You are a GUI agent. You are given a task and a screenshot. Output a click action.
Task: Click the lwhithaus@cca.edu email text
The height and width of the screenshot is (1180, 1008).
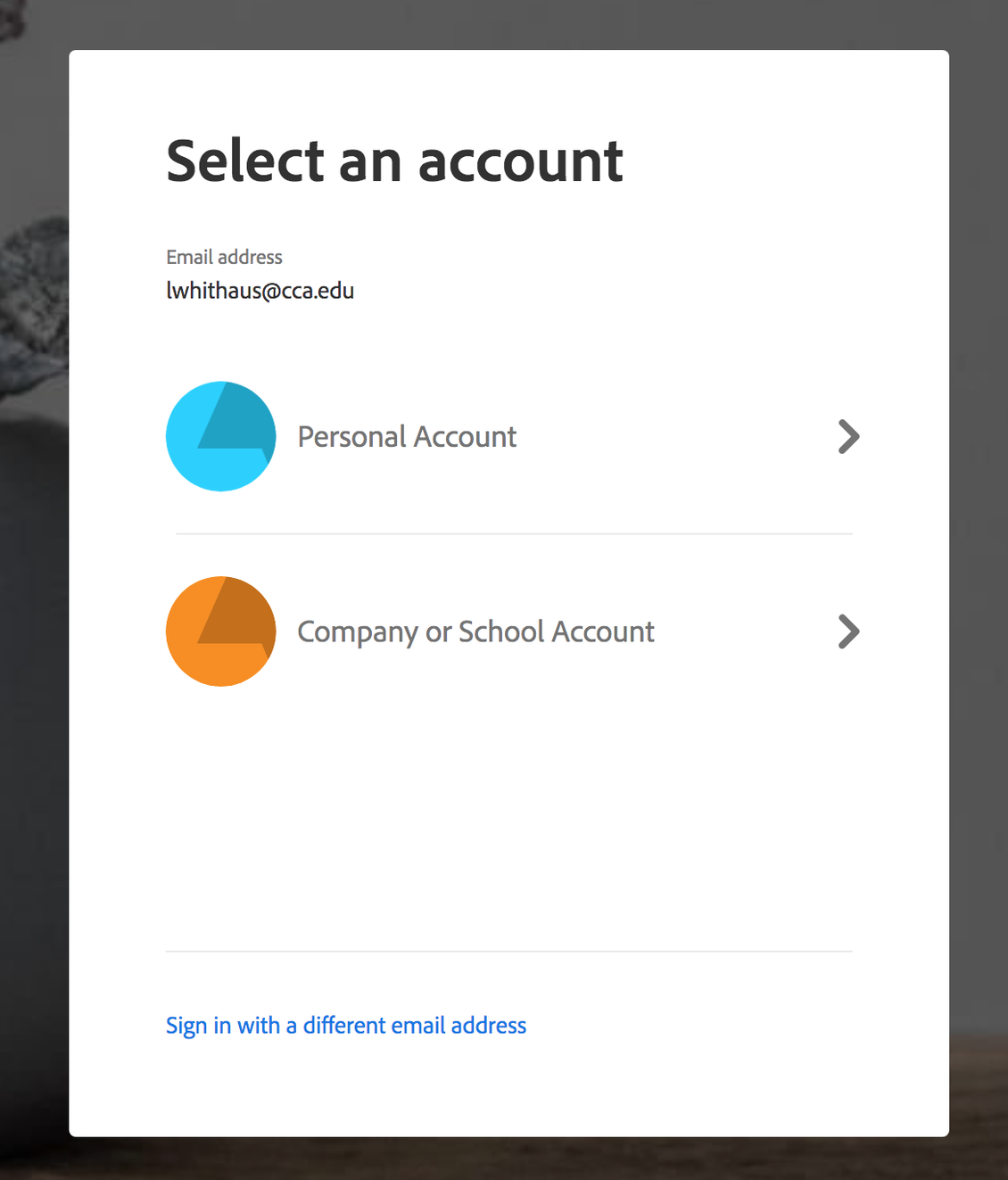coord(260,291)
